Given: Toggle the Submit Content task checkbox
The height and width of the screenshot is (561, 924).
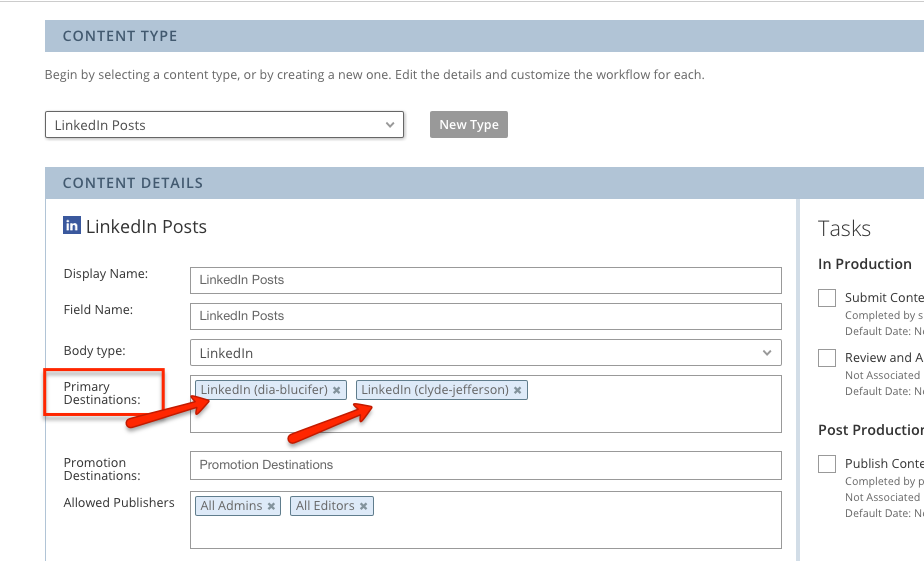Looking at the screenshot, I should click(827, 298).
